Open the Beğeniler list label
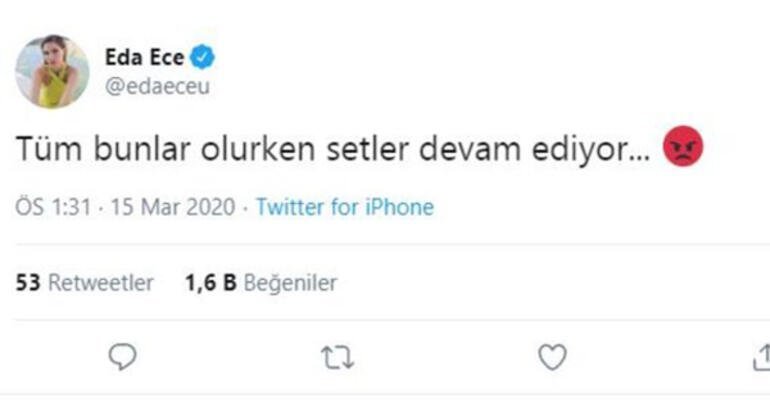 tap(290, 283)
